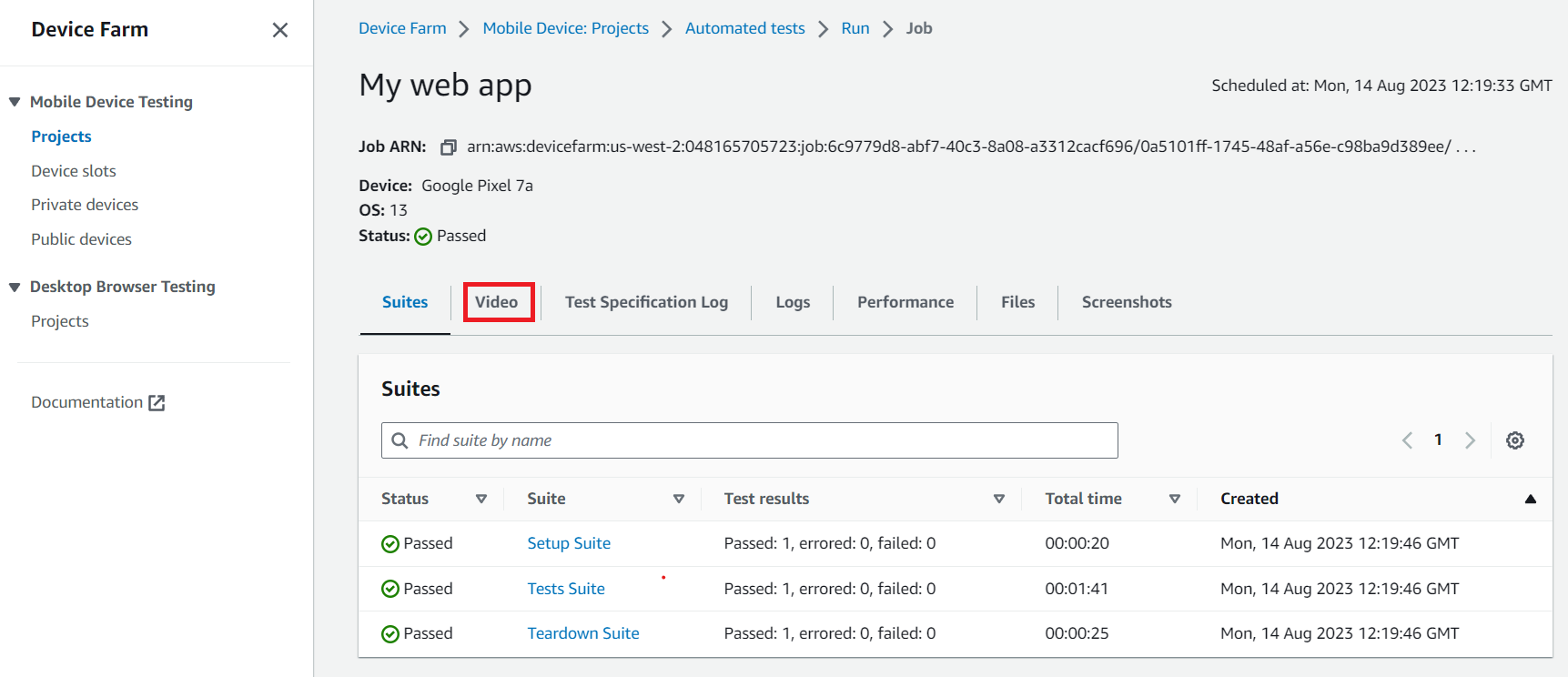Collapse the Mobile Device Testing section
Viewport: 1568px width, 677px height.
15,102
